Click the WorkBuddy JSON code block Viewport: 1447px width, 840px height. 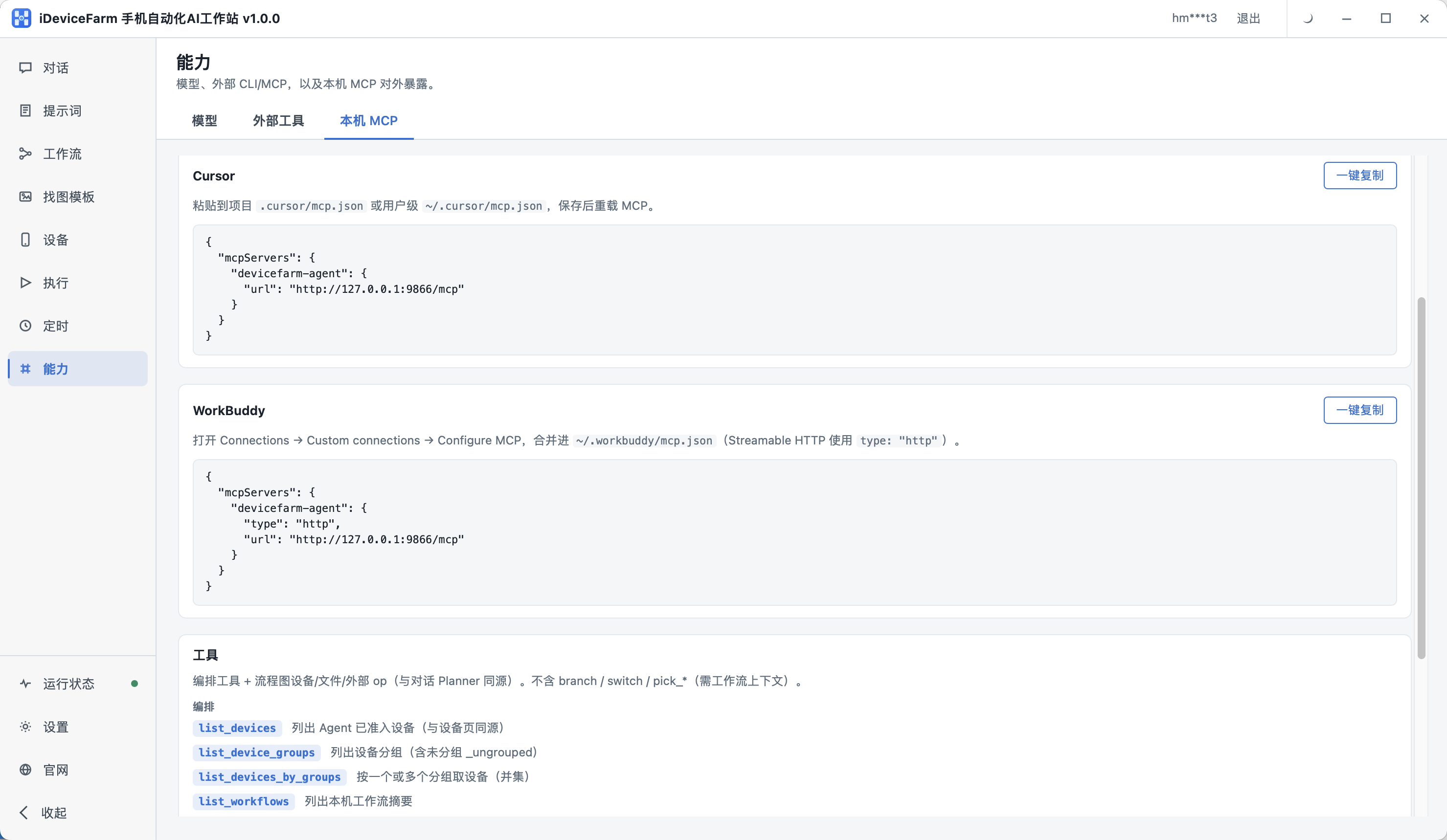click(x=795, y=532)
